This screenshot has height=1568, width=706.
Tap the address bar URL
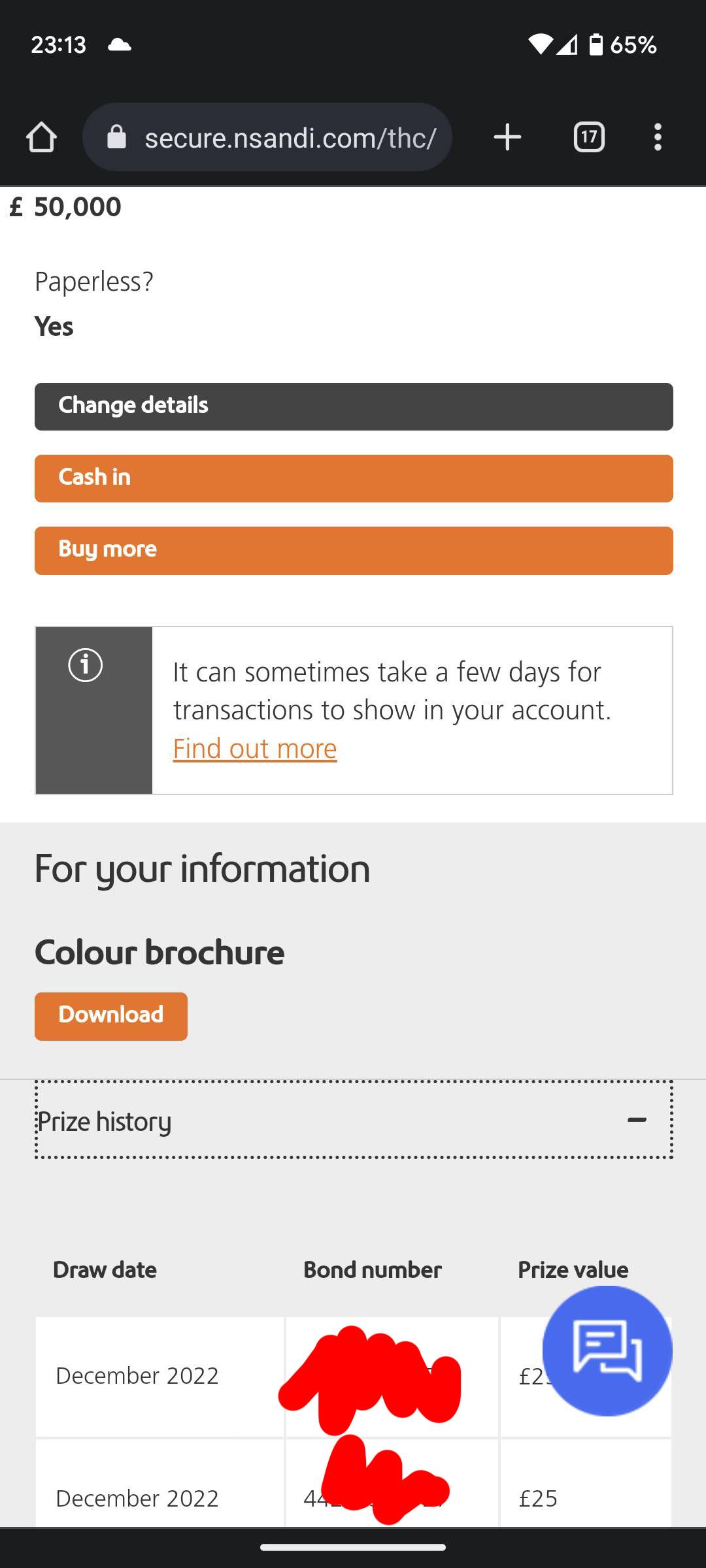[290, 138]
